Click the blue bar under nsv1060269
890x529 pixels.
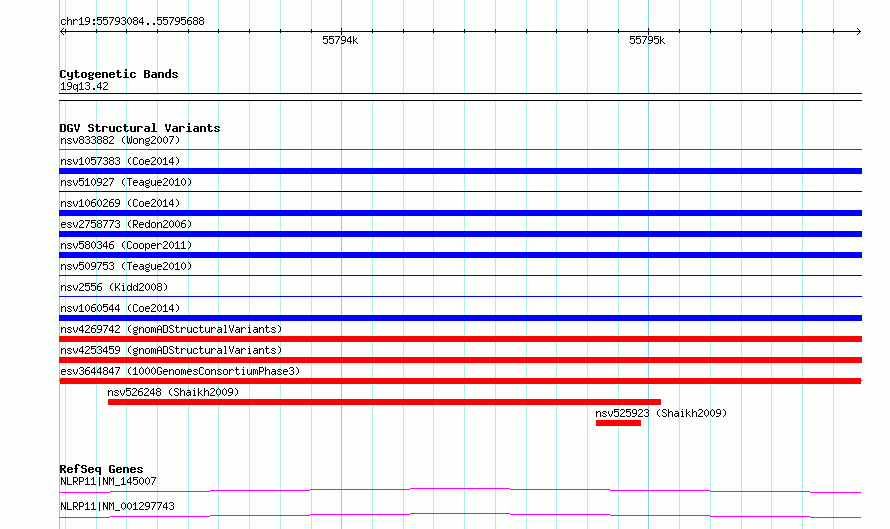(x=460, y=213)
